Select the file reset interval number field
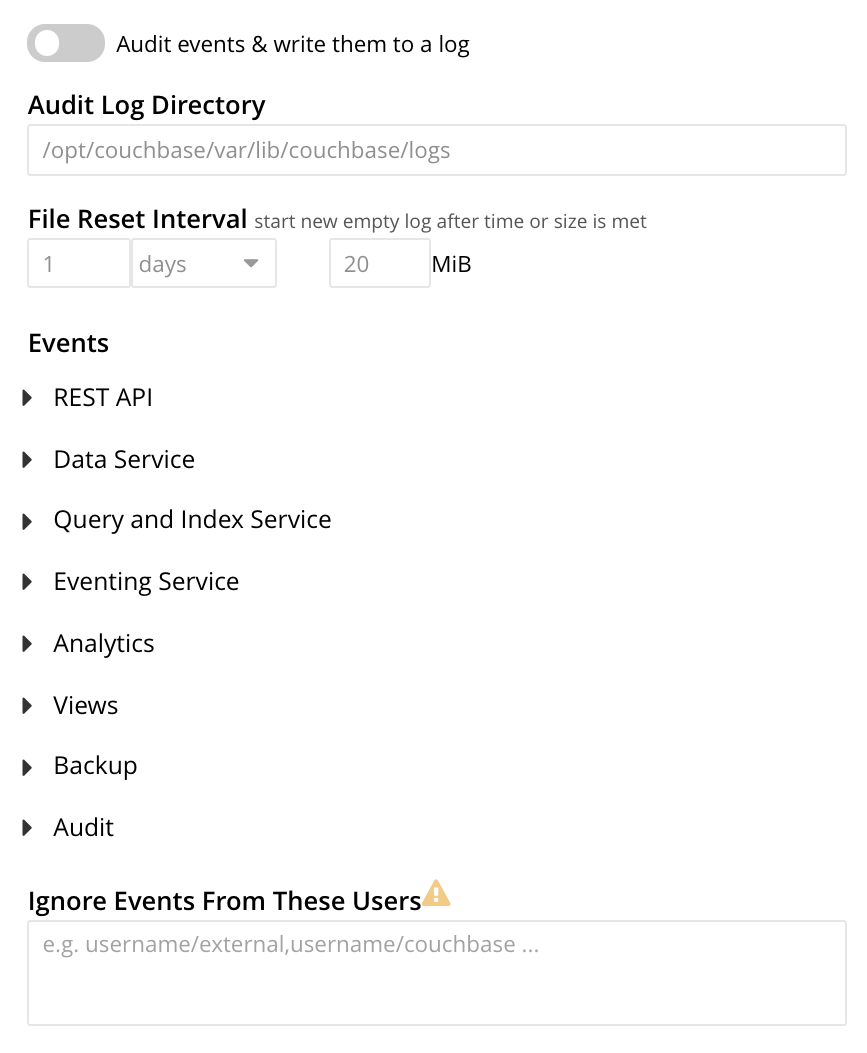 coord(78,263)
